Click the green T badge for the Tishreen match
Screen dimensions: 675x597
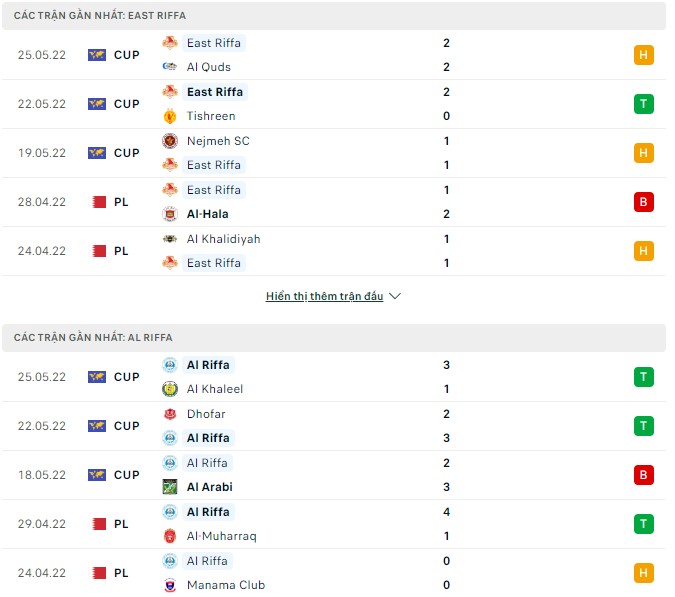point(644,104)
